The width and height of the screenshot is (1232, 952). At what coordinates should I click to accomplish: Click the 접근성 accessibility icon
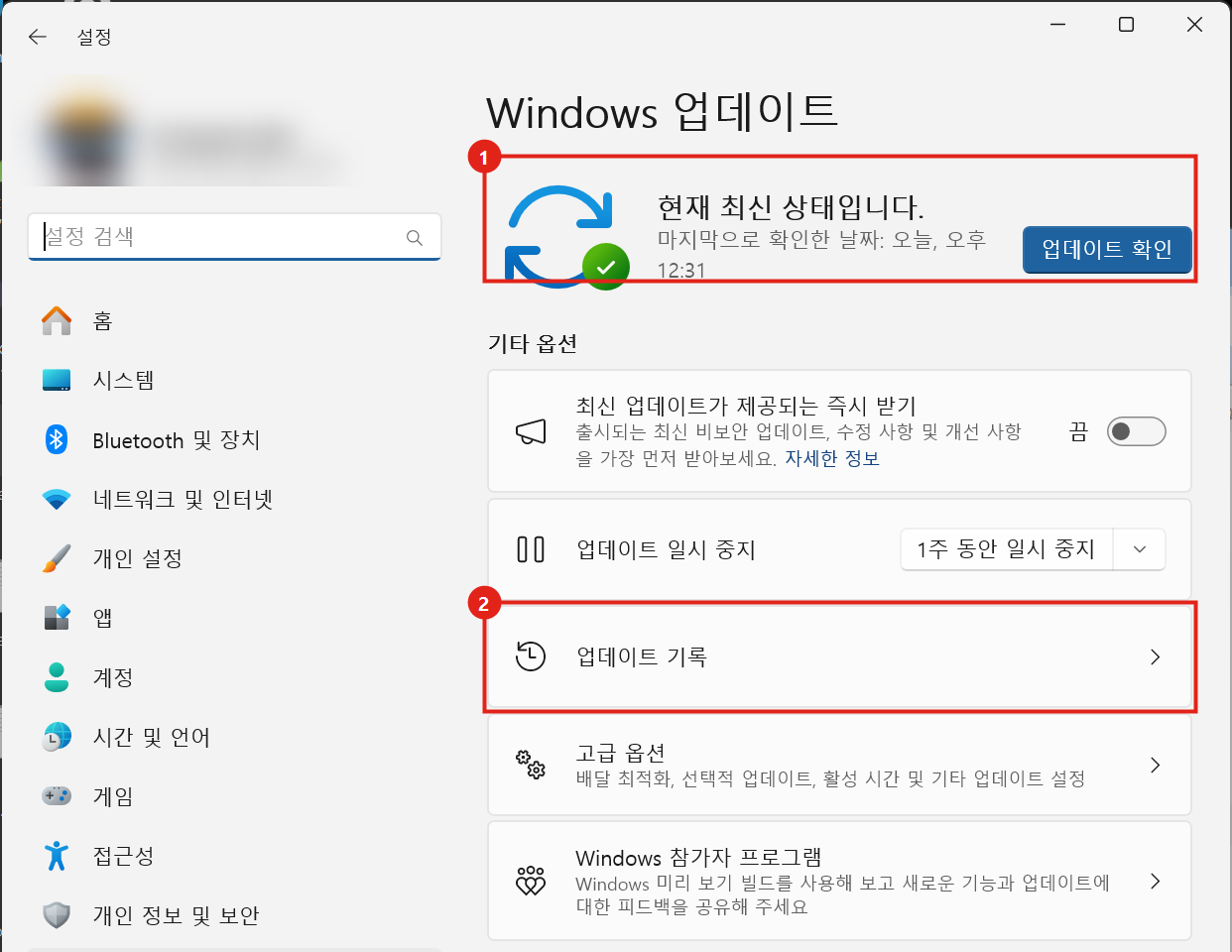[57, 856]
